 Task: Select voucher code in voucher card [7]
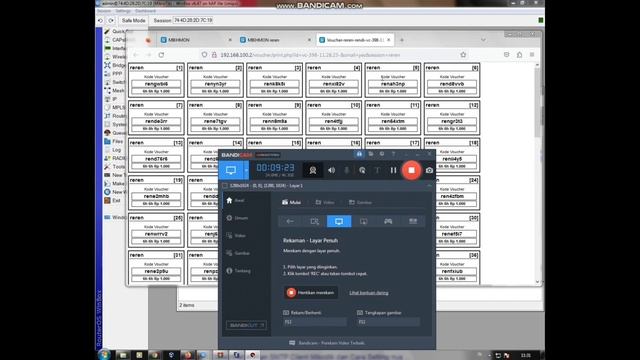click(x=156, y=121)
